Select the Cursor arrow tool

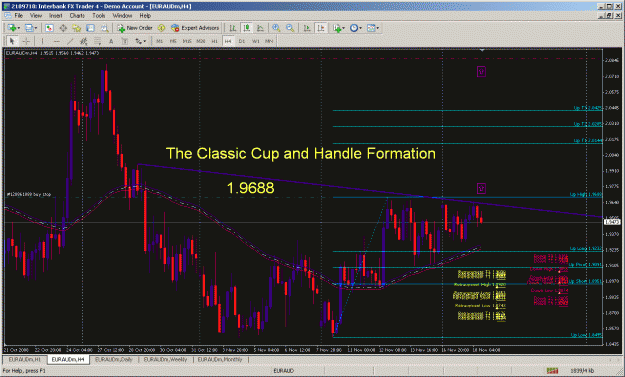coord(12,41)
